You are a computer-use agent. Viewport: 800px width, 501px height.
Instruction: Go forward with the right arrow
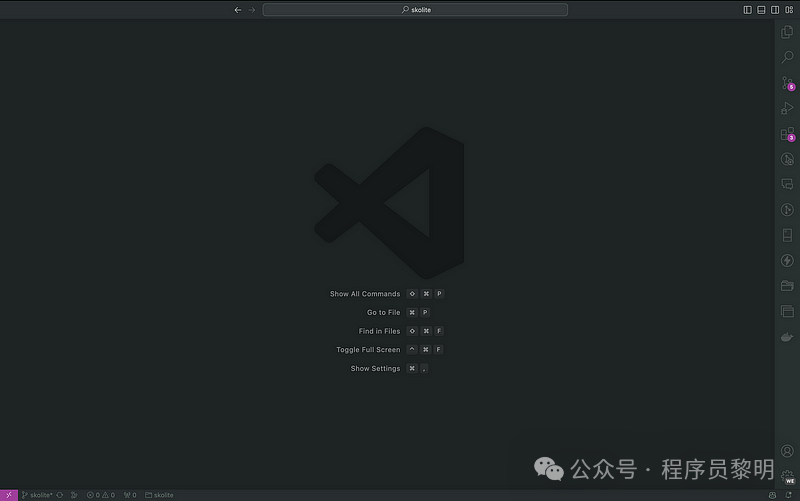point(252,10)
